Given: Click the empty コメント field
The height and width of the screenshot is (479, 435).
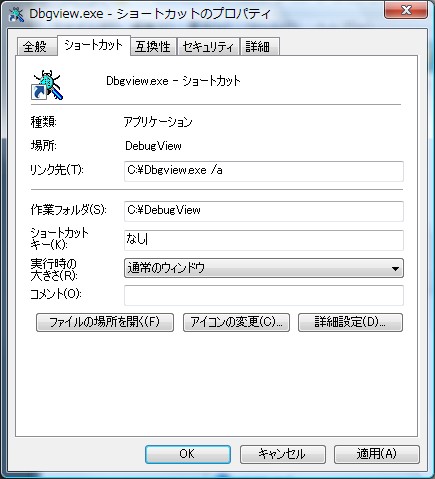Looking at the screenshot, I should [264, 295].
